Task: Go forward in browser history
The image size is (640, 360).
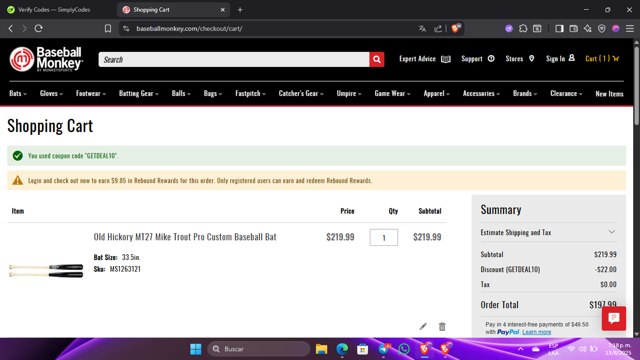Action: [24, 29]
